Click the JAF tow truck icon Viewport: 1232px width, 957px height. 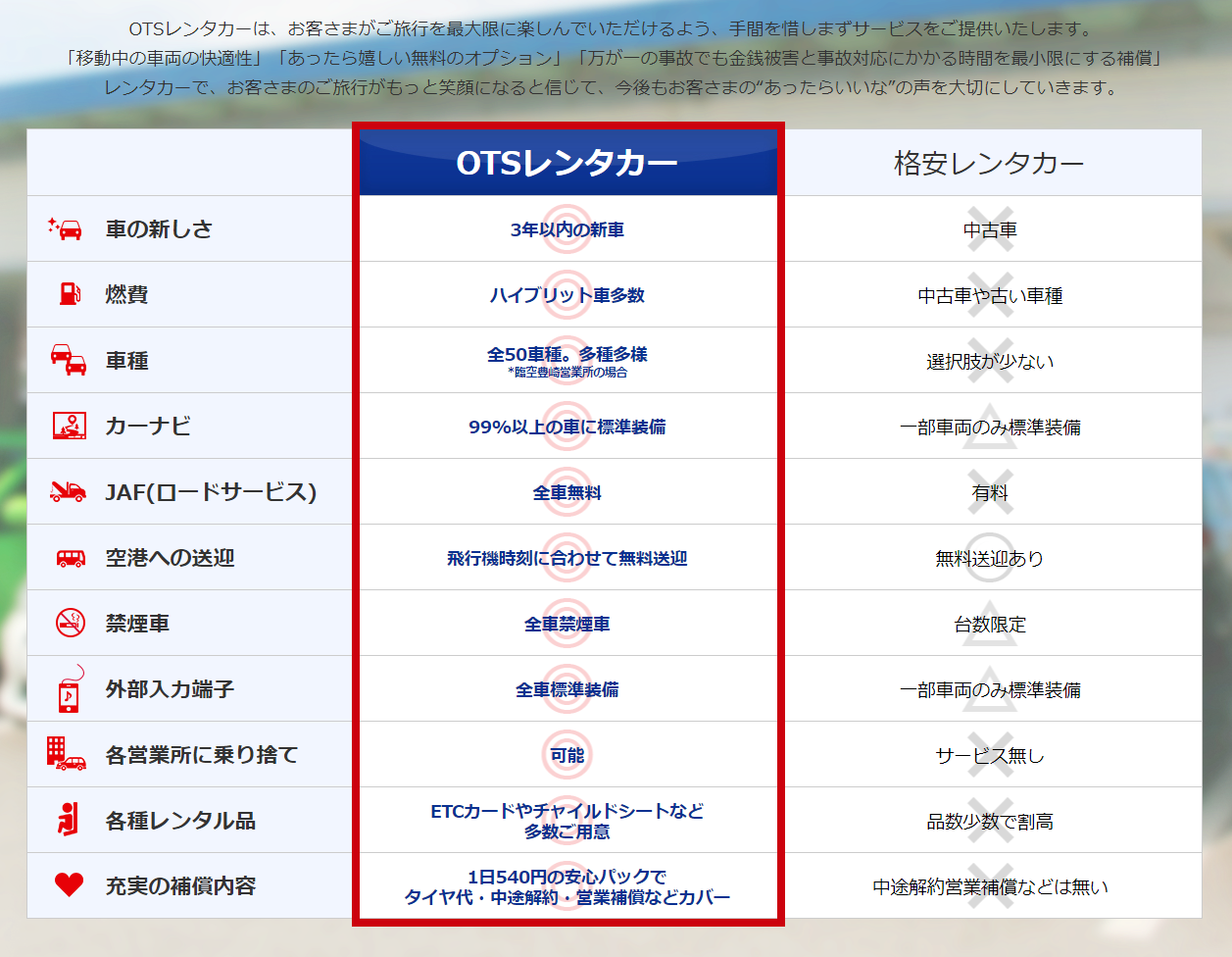click(x=69, y=491)
